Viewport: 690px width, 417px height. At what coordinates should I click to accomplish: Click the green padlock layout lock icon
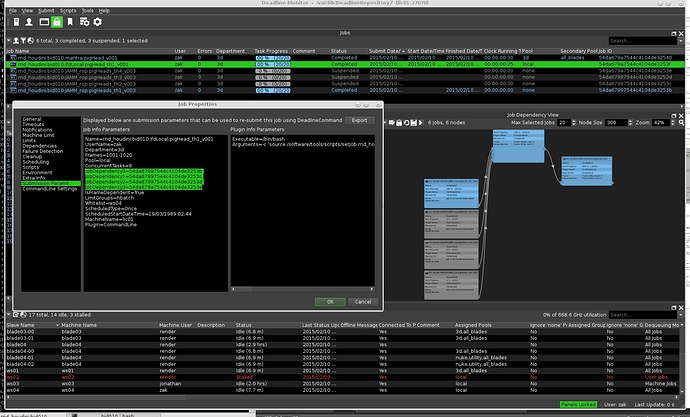click(x=57, y=22)
